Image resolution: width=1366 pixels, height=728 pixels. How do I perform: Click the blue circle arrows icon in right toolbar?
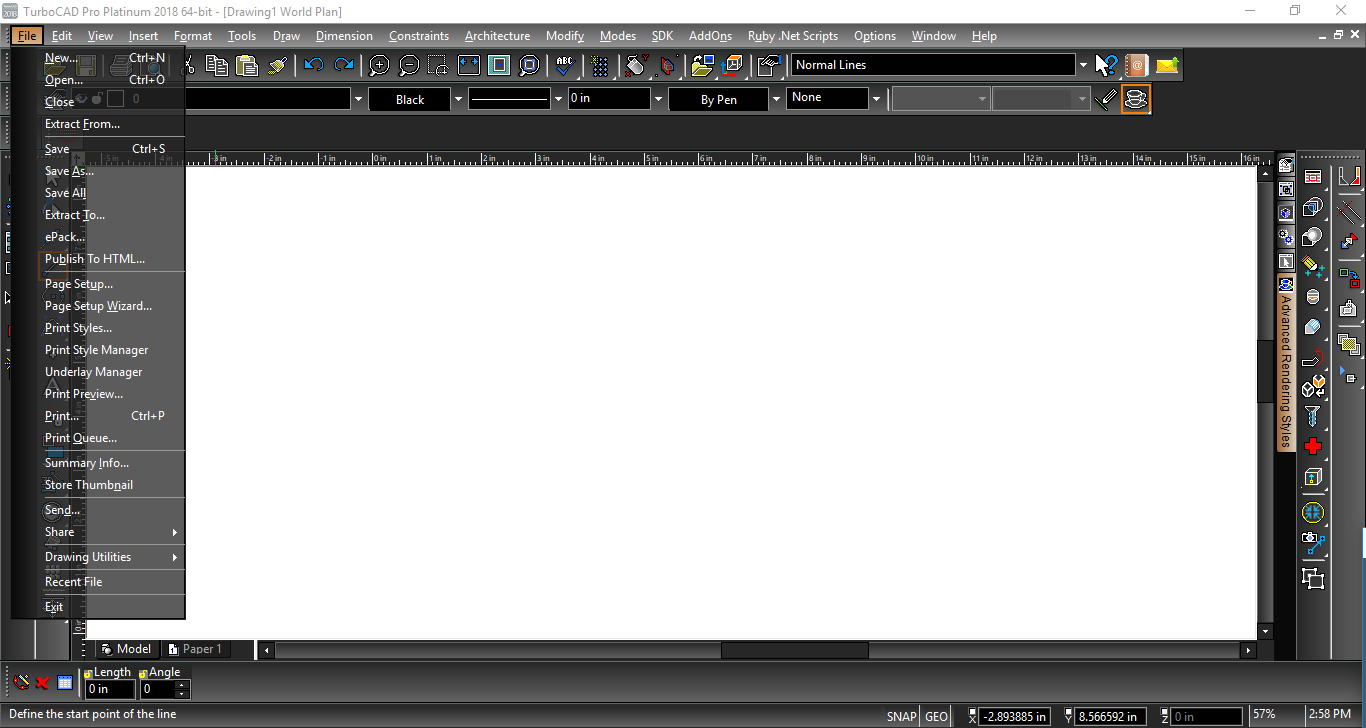[x=1313, y=512]
